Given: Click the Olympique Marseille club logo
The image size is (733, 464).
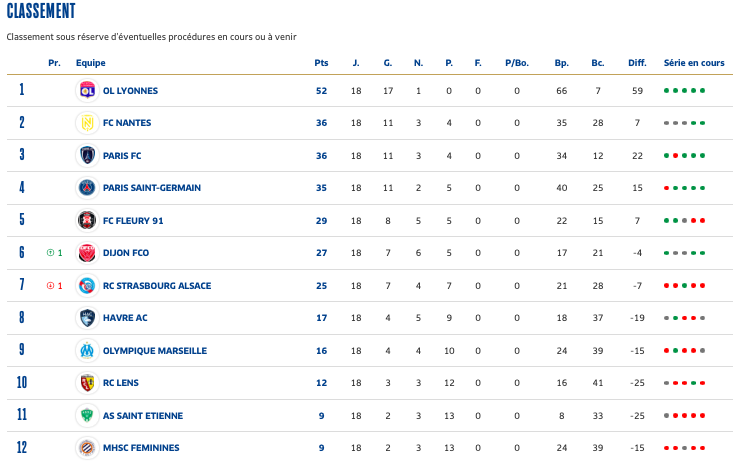Looking at the screenshot, I should coord(86,350).
